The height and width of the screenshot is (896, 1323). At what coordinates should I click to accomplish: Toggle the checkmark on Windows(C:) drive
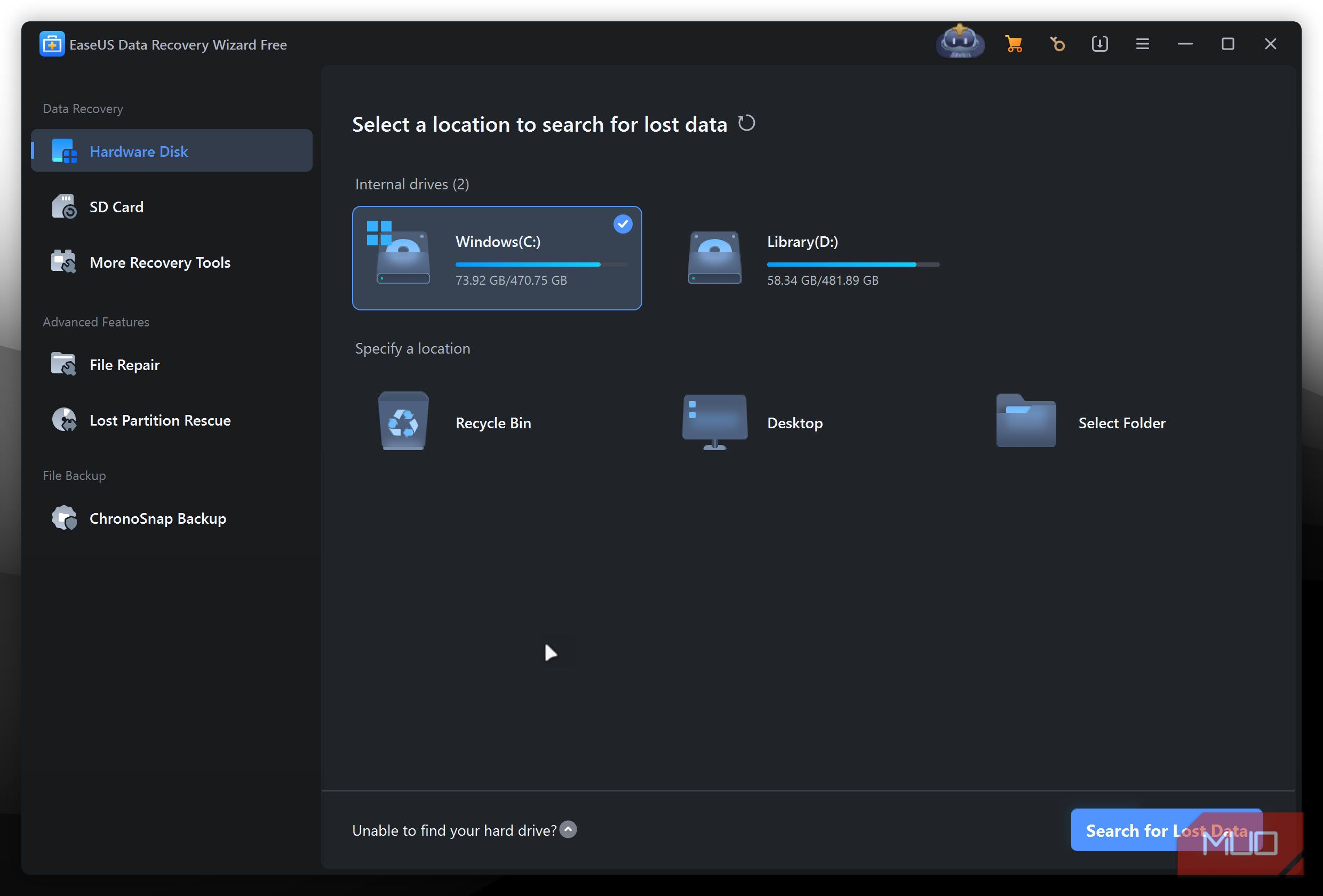(x=622, y=225)
